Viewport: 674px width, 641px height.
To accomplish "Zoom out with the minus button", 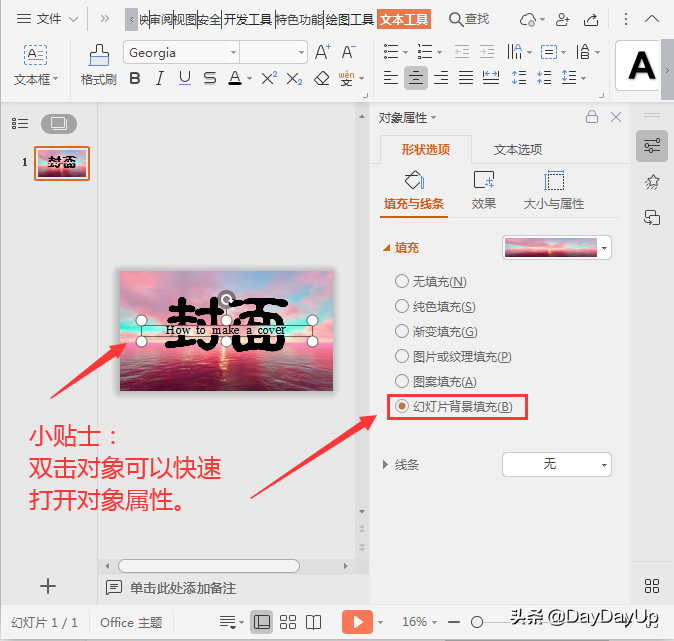I will tap(453, 622).
